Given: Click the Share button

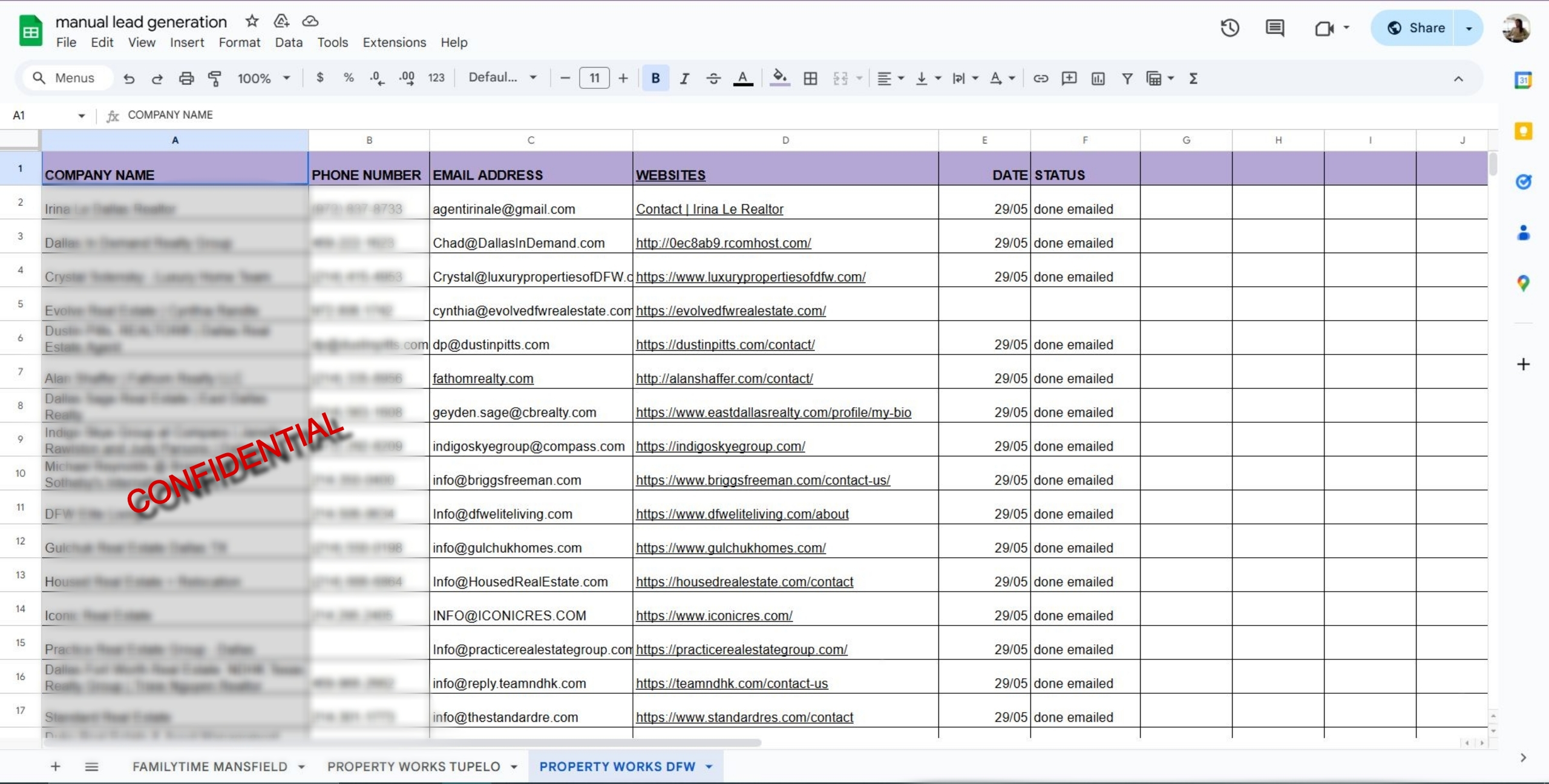Looking at the screenshot, I should point(1416,28).
